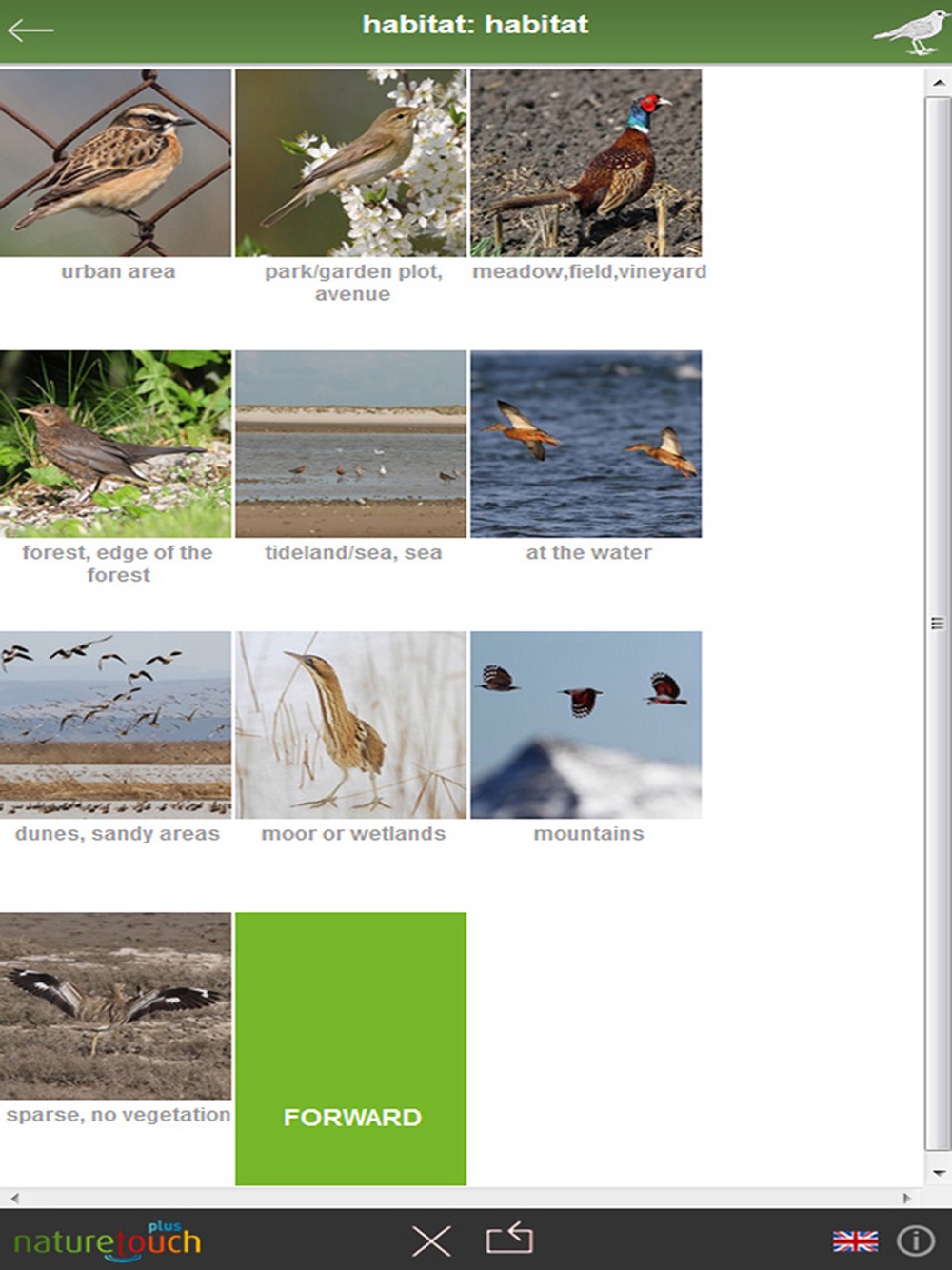Viewport: 952px width, 1270px height.
Task: Click the 'park/garden plot, avenue' label
Action: (353, 283)
